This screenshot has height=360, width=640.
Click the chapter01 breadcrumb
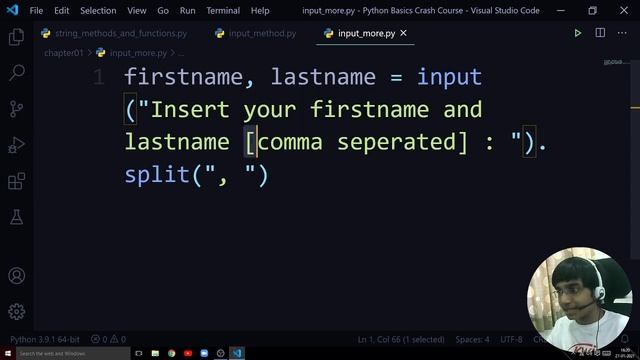click(64, 53)
